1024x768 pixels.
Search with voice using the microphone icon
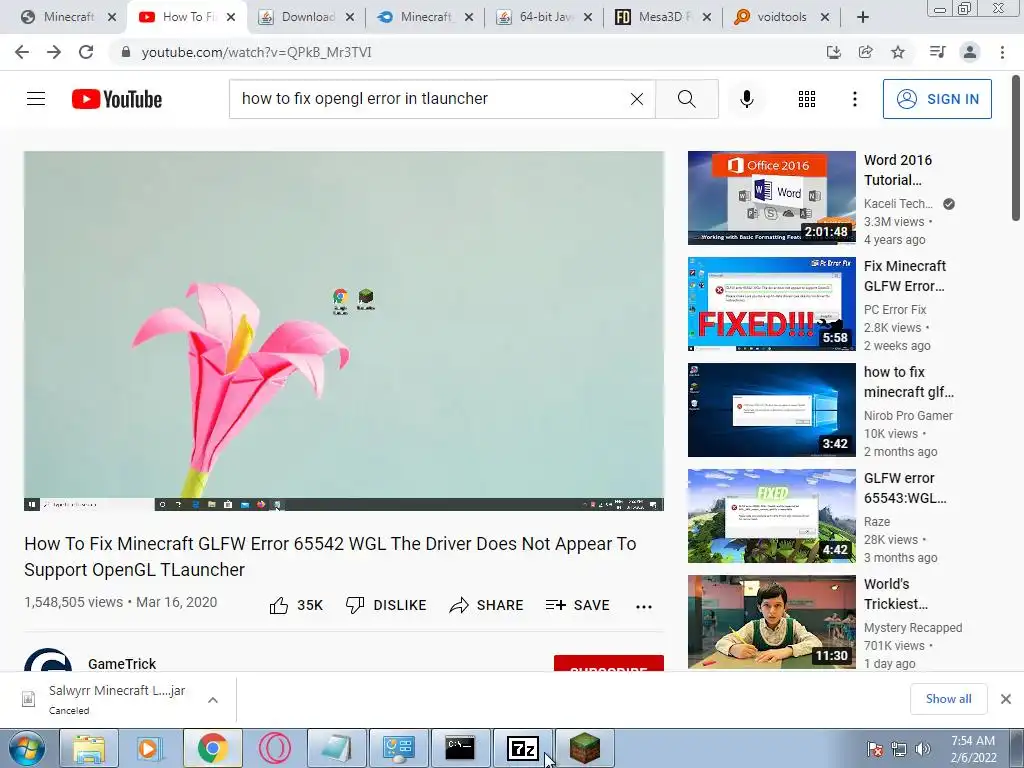tap(747, 99)
